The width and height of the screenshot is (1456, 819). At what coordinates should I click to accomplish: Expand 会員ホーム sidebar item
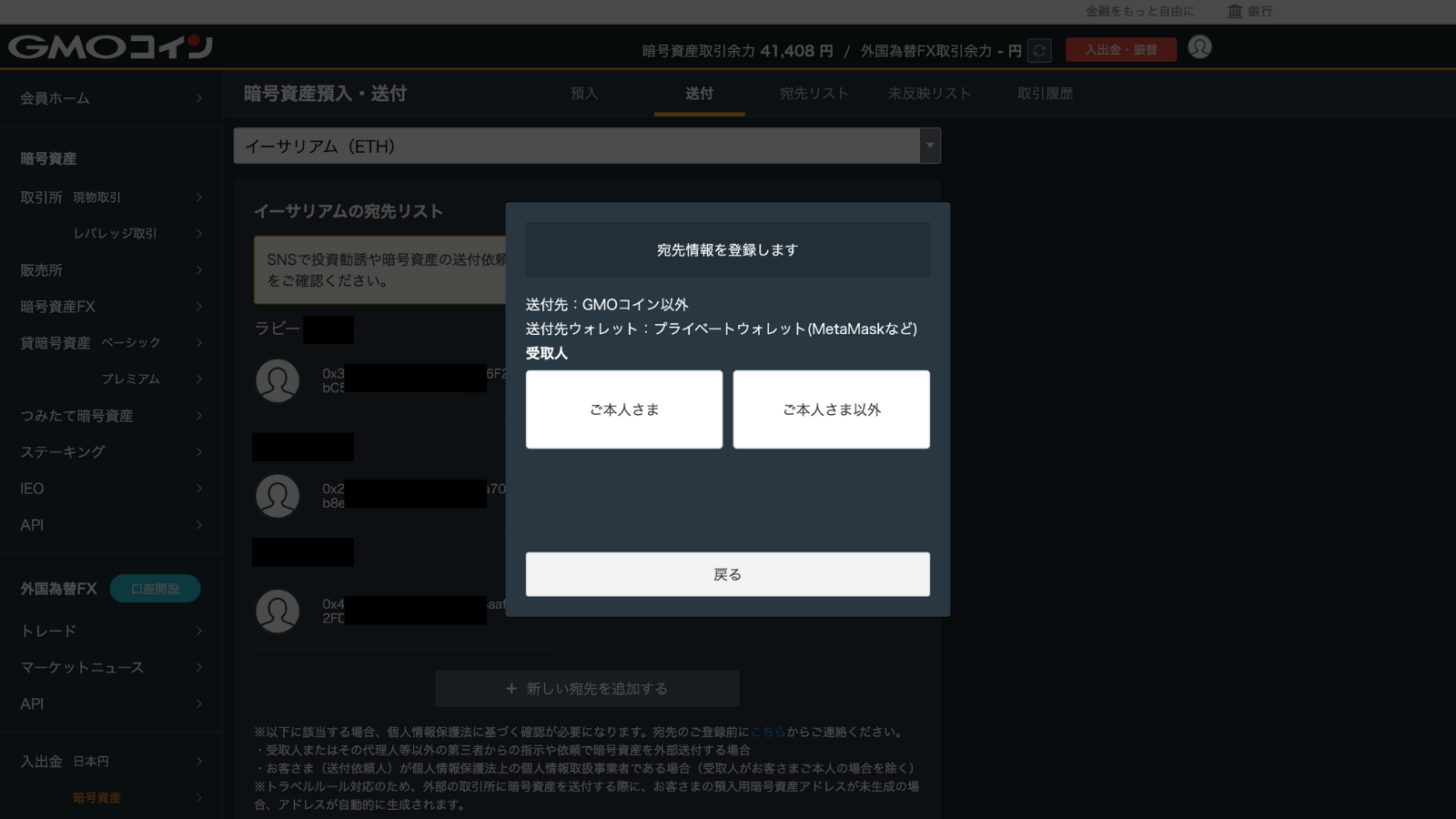pyautogui.click(x=198, y=98)
